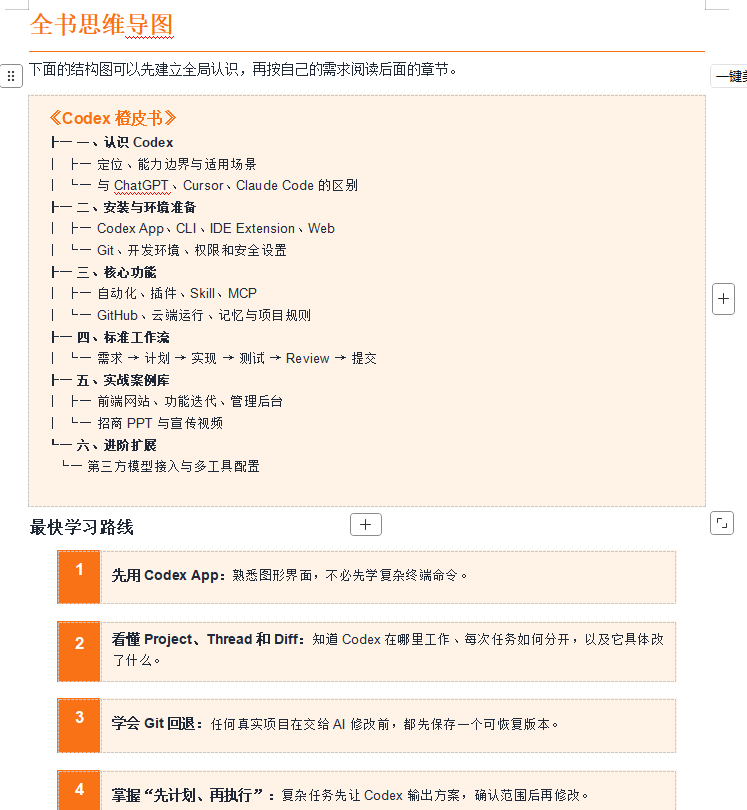Click the plus button beside 最快学习路线 heading

pyautogui.click(x=366, y=525)
